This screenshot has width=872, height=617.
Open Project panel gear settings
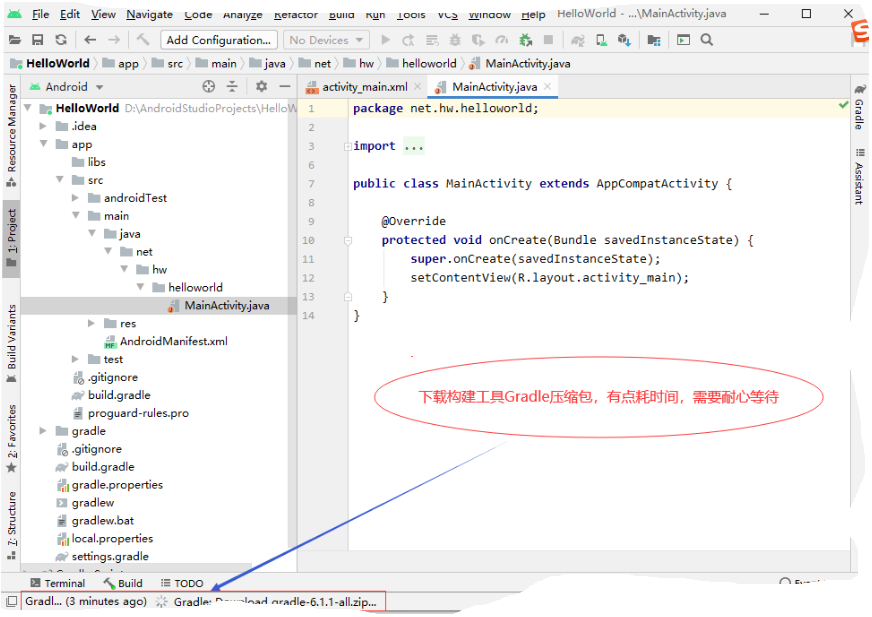pos(261,86)
